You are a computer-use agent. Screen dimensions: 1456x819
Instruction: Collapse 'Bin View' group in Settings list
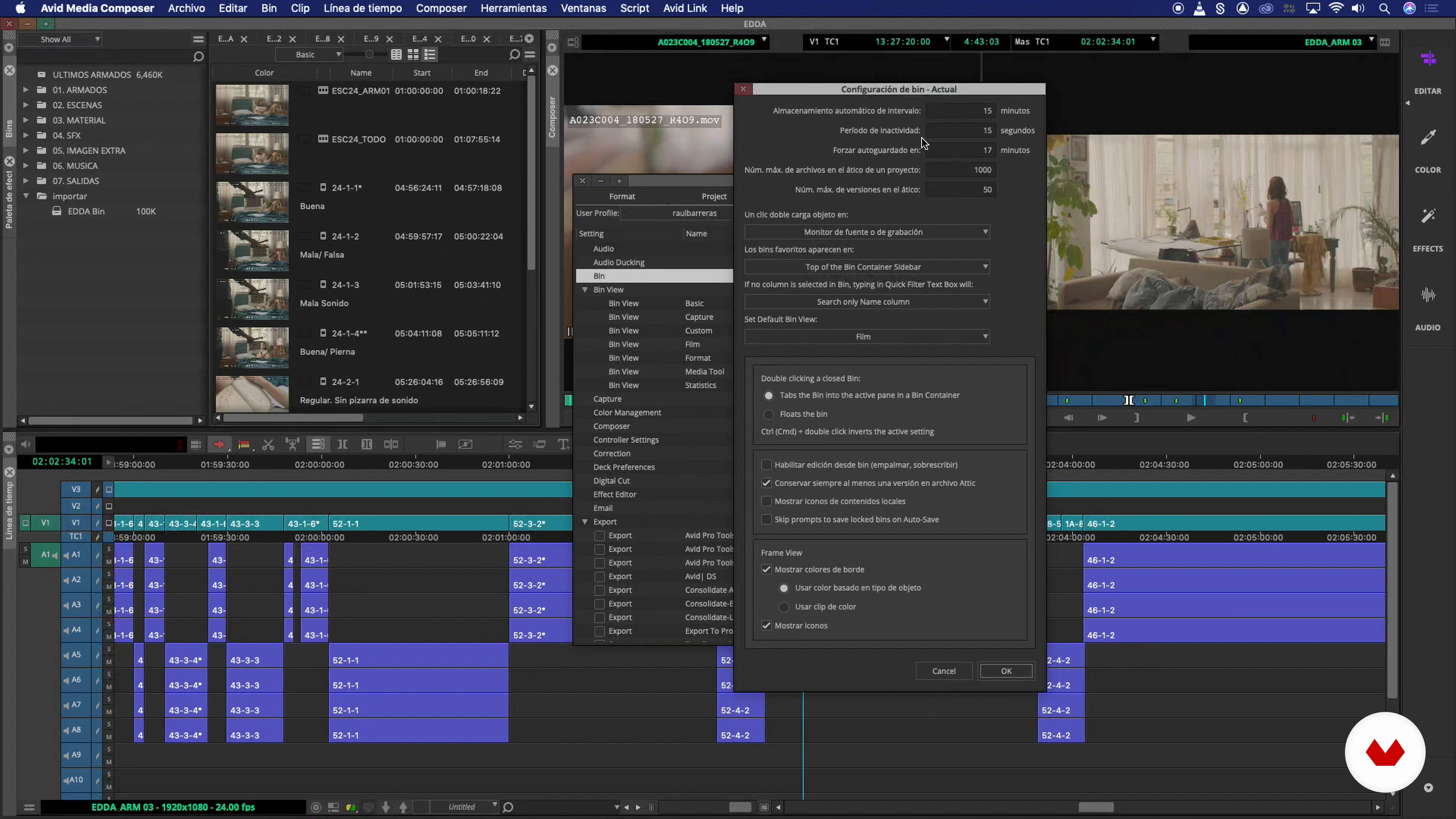585,290
